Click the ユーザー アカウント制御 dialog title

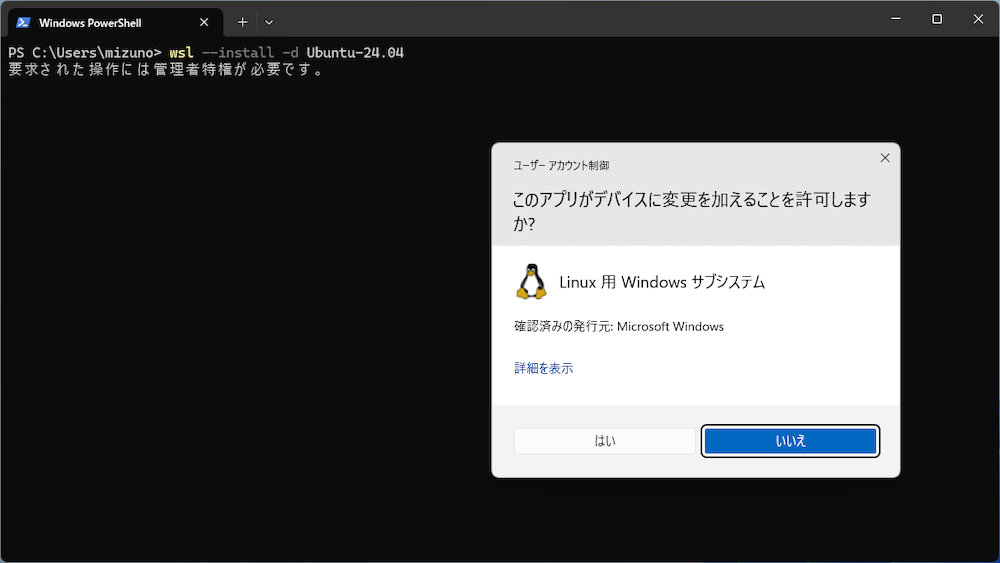tap(561, 165)
